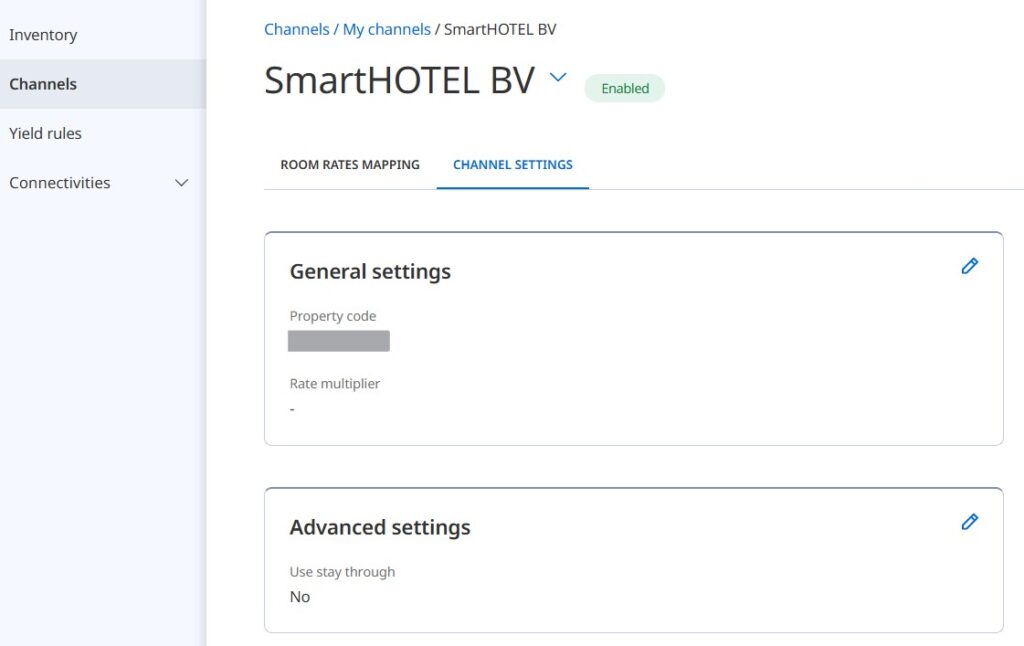Click the Rate multiplier label
The width and height of the screenshot is (1024, 646).
coord(335,384)
